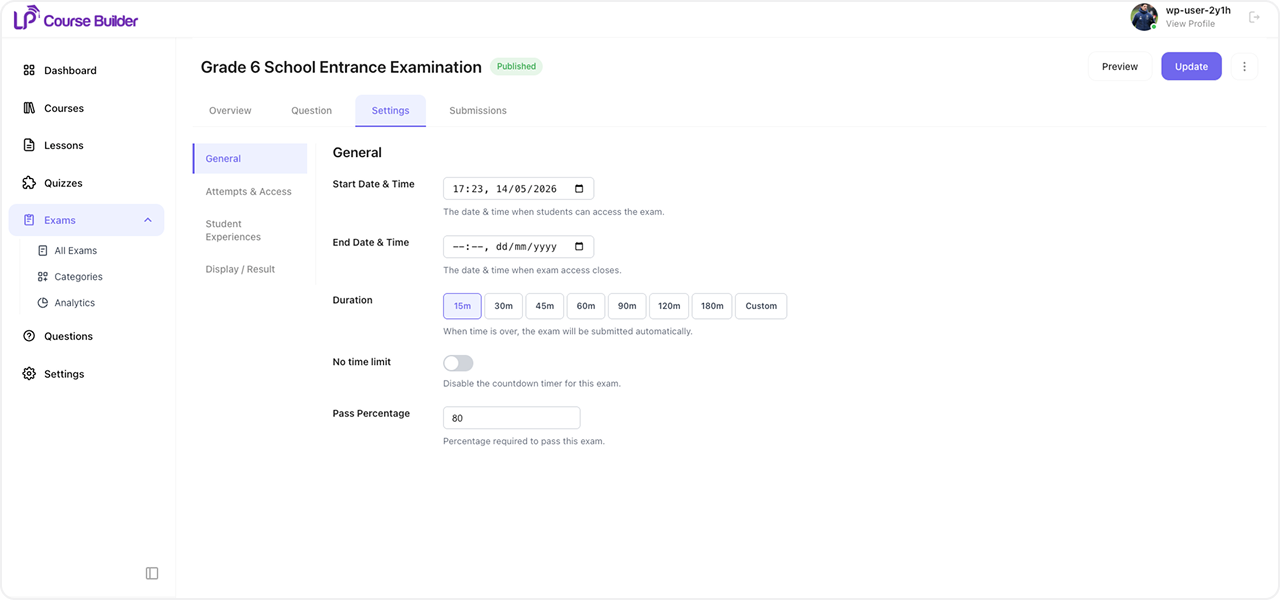Choose the Custom duration option

point(761,306)
